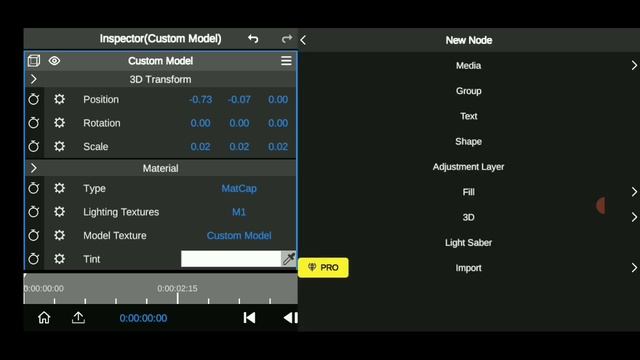The image size is (640, 360).
Task: Click the timeline ruler at 0:00:00:00
Action: point(44,289)
